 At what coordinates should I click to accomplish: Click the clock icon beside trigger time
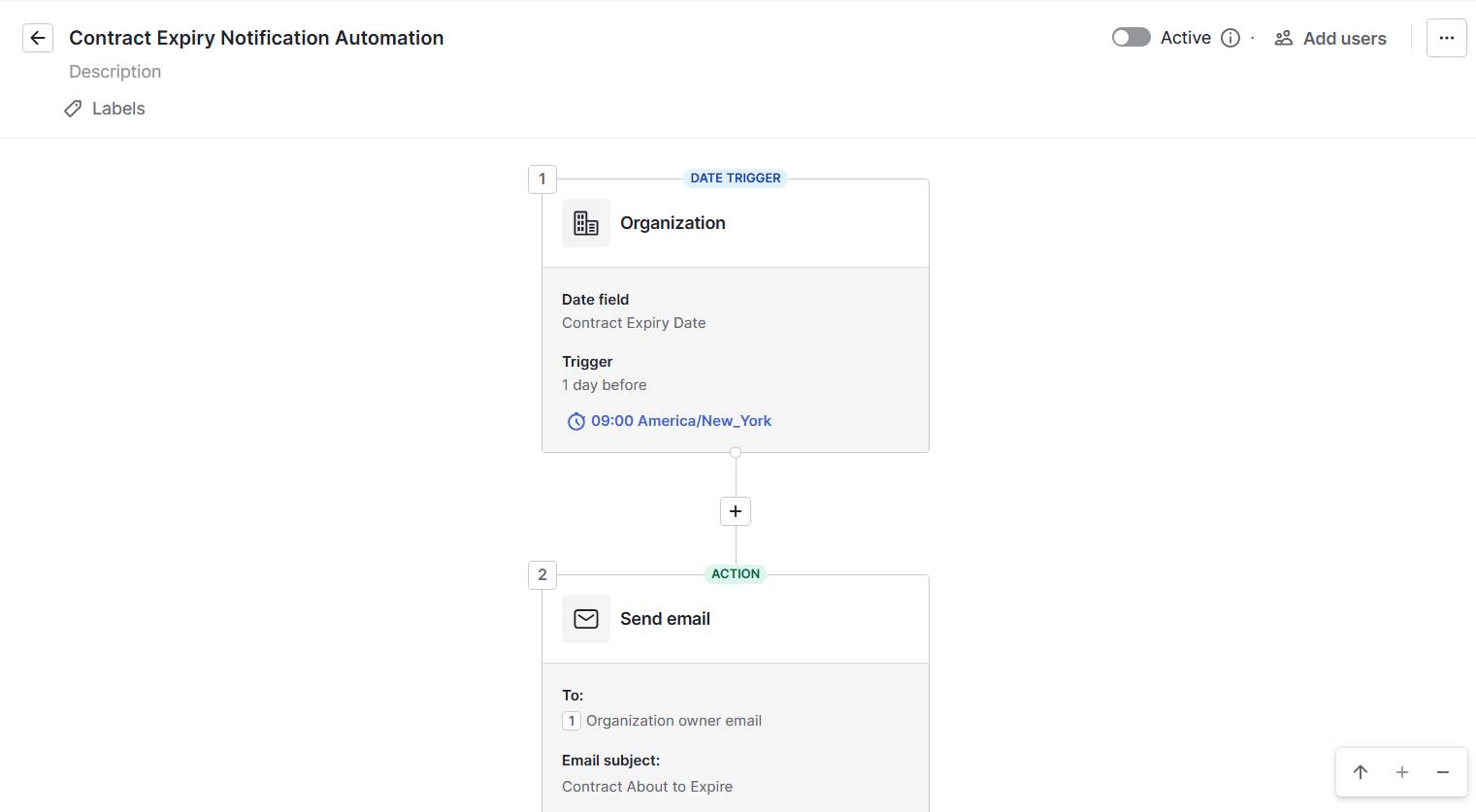coord(575,421)
